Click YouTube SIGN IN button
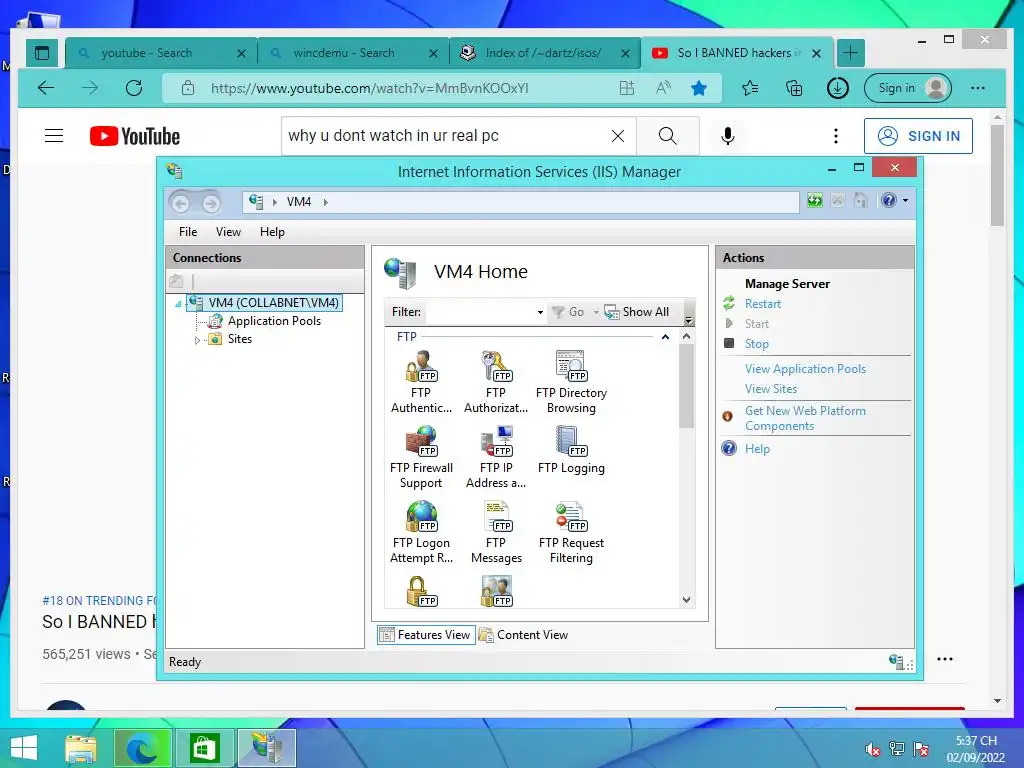The image size is (1024, 768). click(918, 136)
